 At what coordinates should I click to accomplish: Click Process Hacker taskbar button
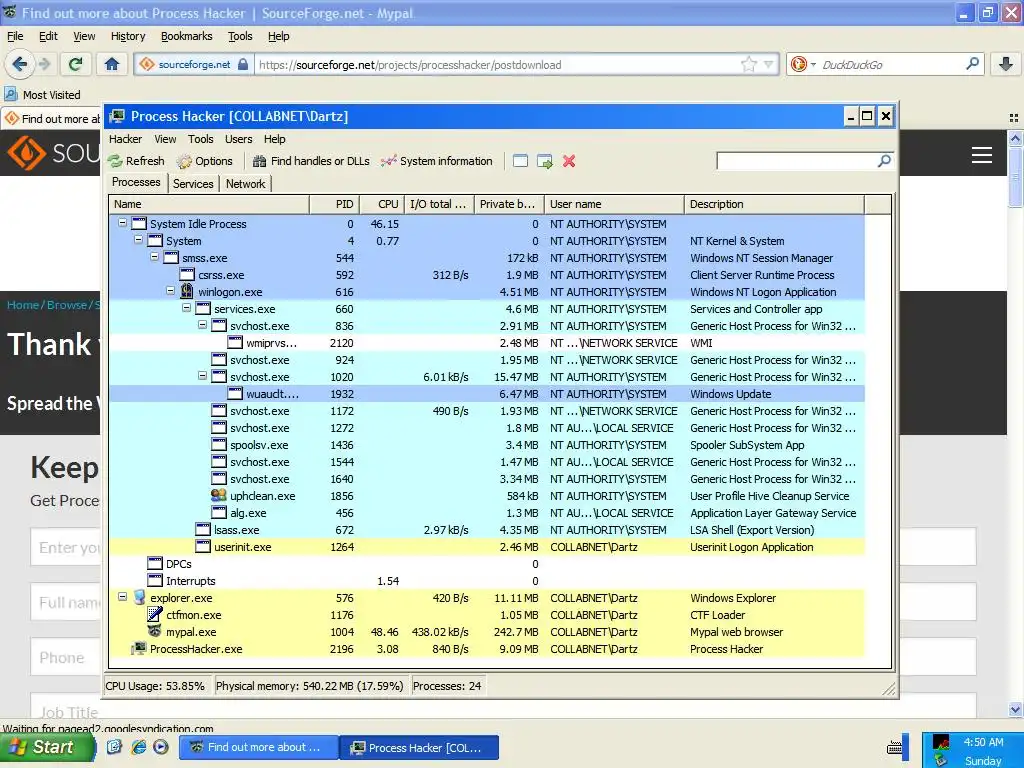419,748
